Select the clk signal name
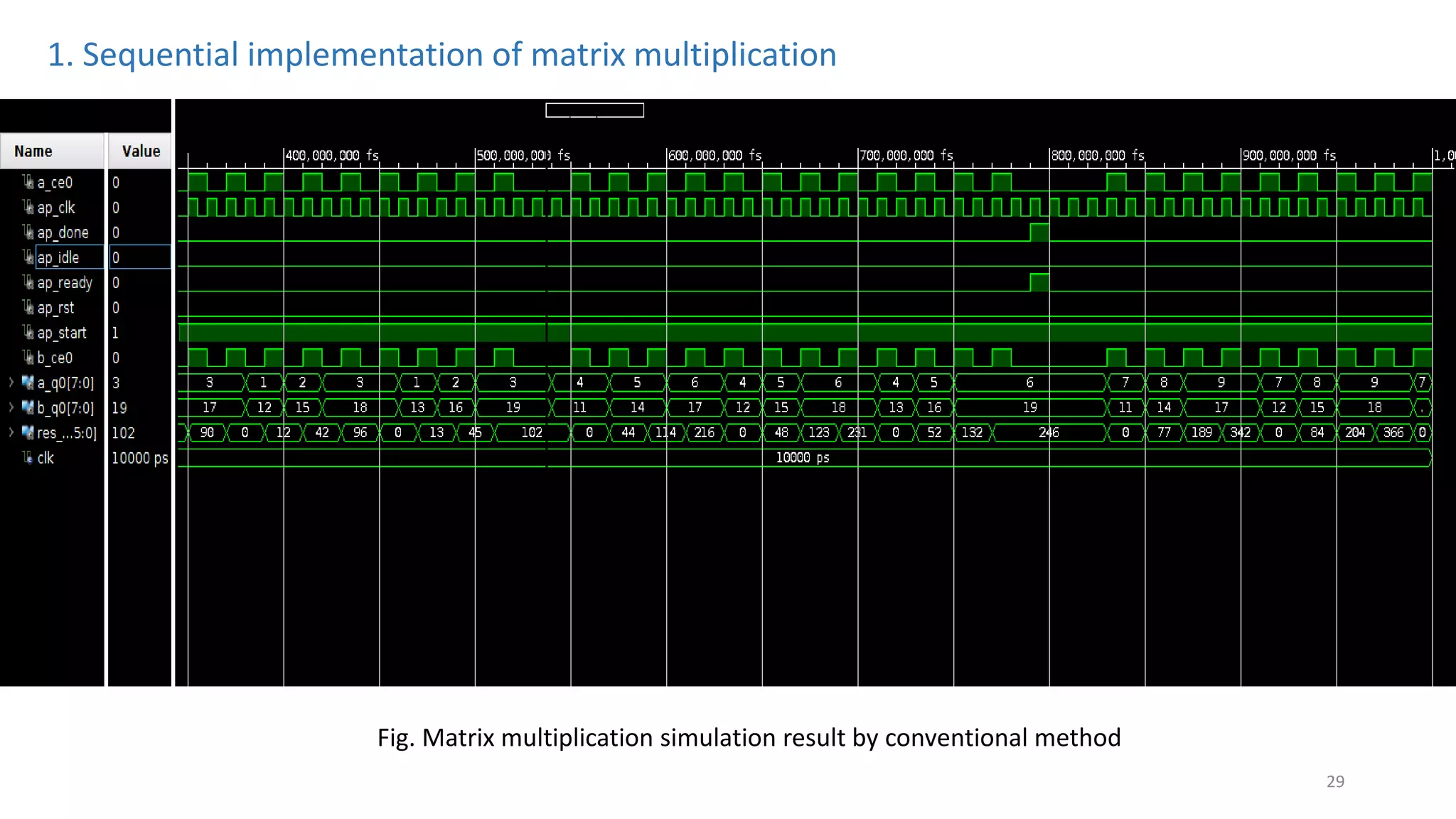Image resolution: width=1456 pixels, height=819 pixels. tap(45, 458)
